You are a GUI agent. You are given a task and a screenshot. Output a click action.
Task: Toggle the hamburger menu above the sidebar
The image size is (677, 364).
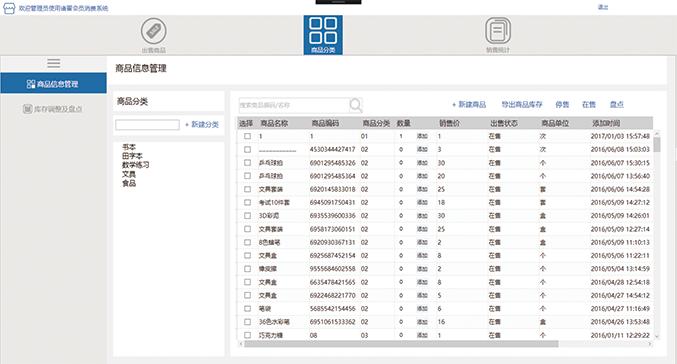[x=54, y=63]
